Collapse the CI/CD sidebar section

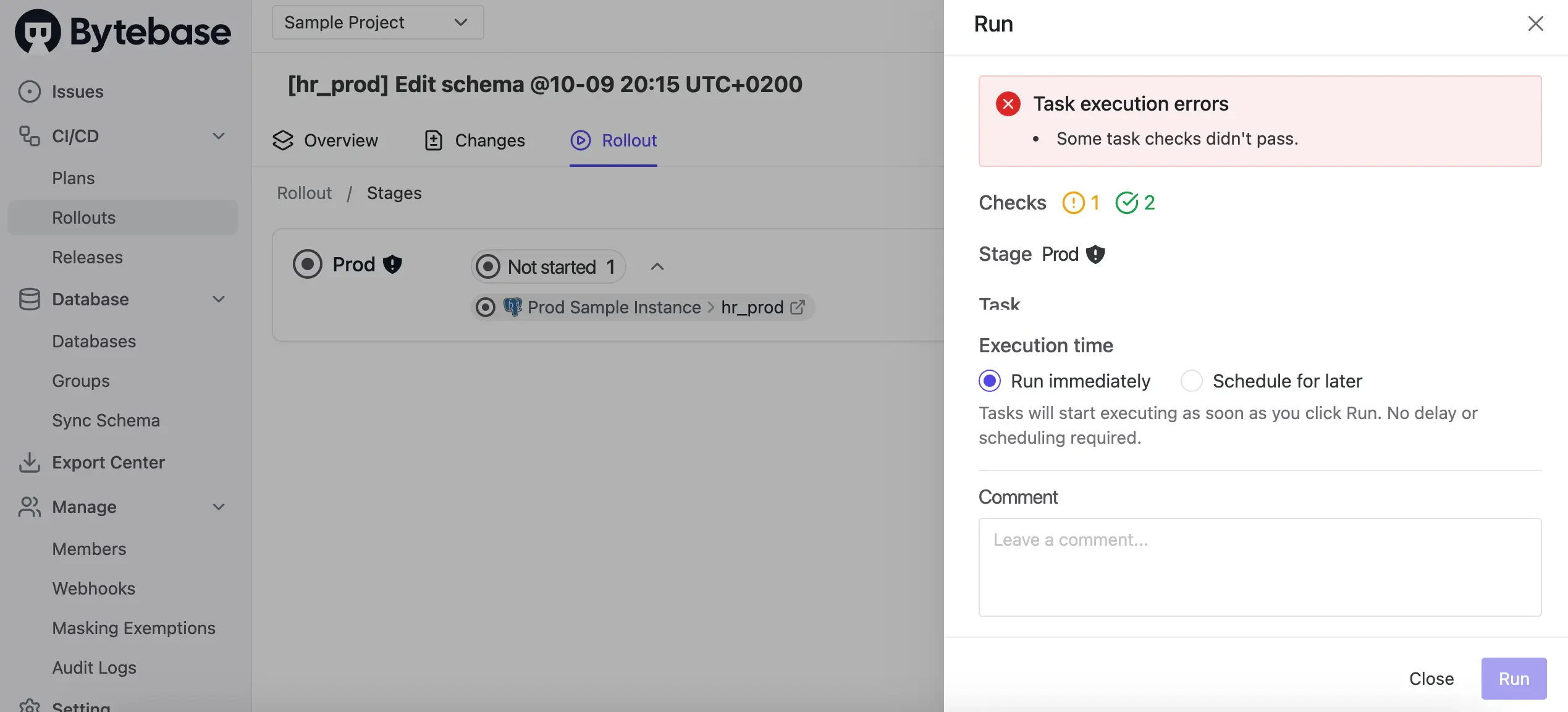[218, 136]
